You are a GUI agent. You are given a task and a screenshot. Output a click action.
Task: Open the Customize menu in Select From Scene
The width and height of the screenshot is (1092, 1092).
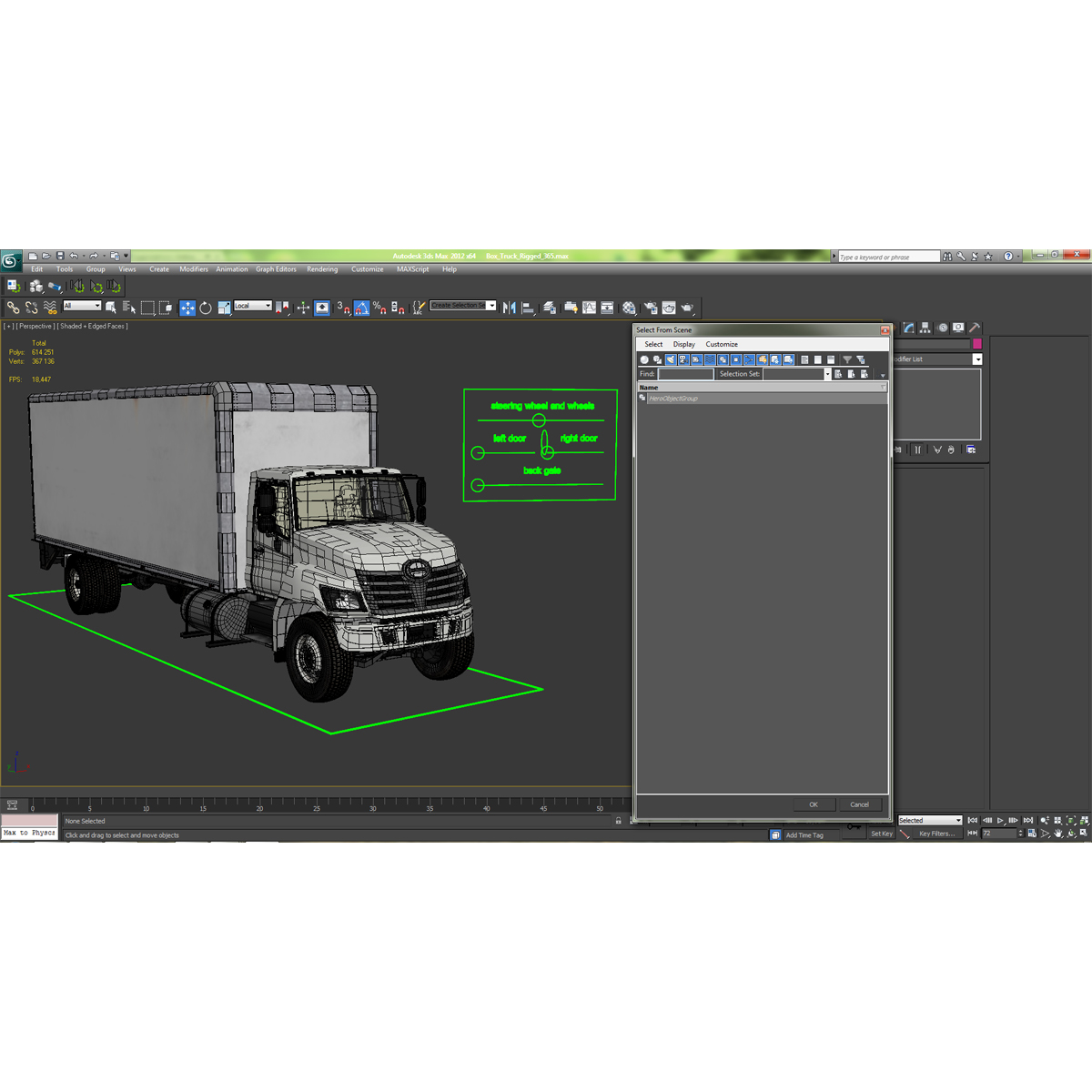tap(721, 344)
